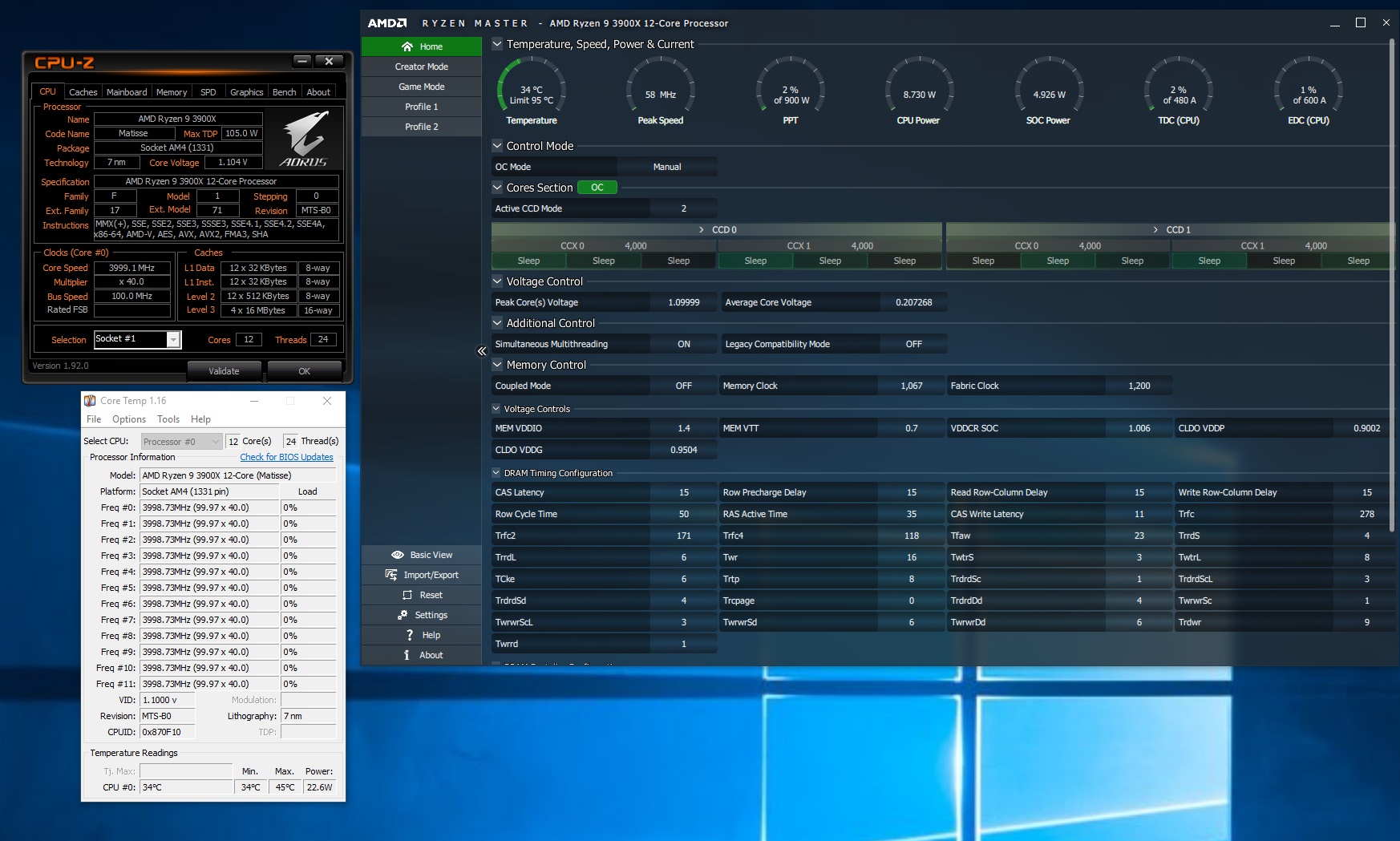Open Core Temp Tools menu
1400x841 pixels.
tap(168, 419)
